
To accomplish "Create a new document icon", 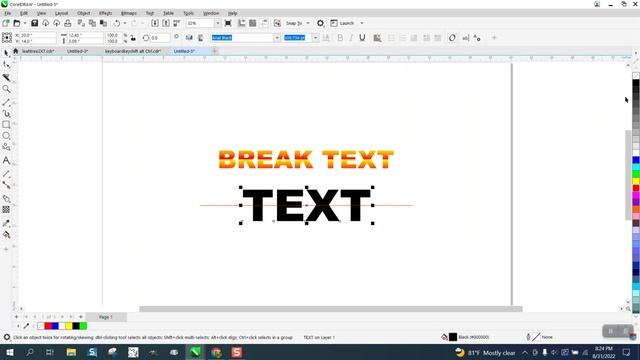I will [6, 23].
